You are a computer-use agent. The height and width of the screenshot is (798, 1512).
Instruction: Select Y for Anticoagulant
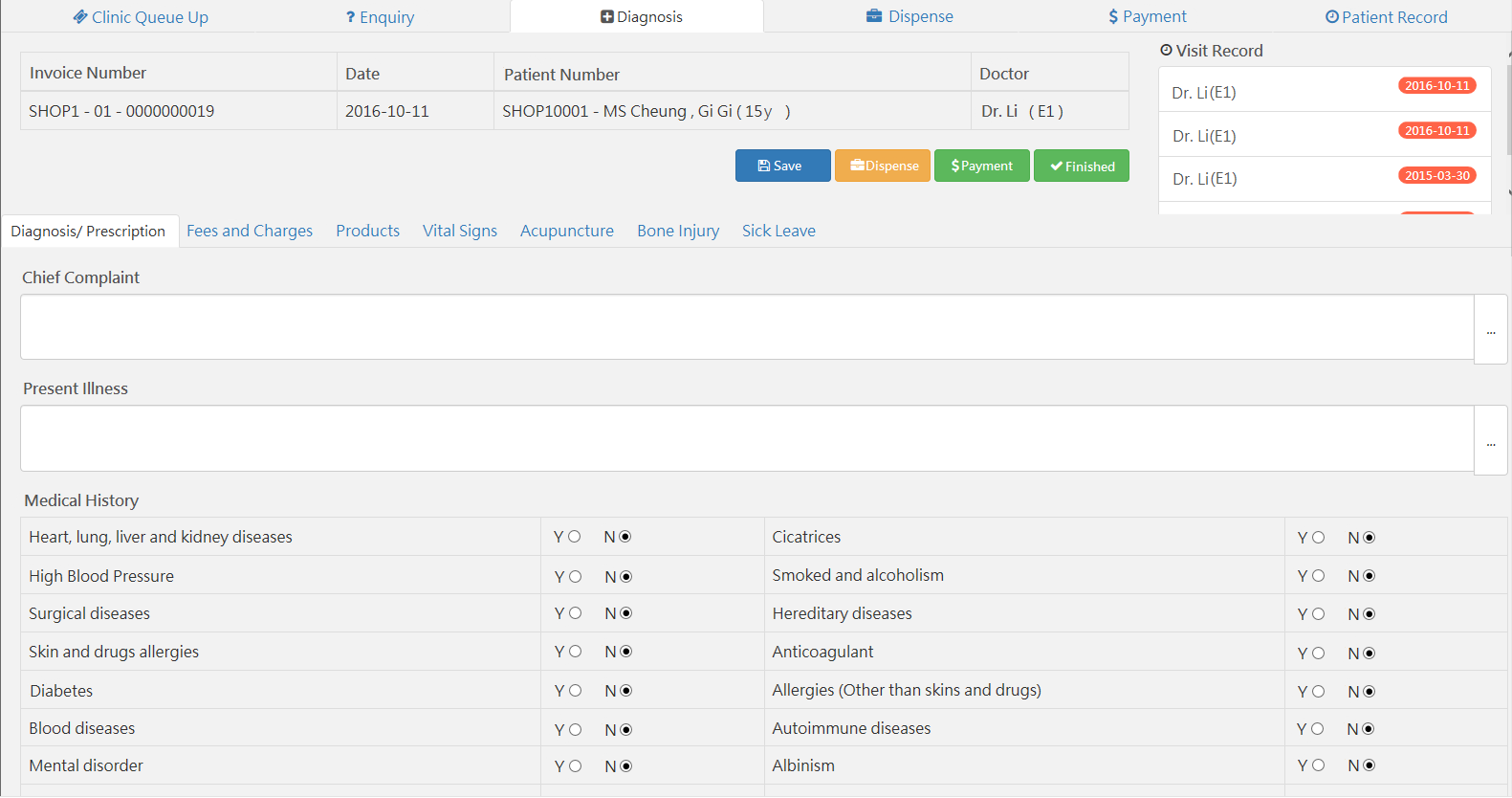pos(1318,654)
